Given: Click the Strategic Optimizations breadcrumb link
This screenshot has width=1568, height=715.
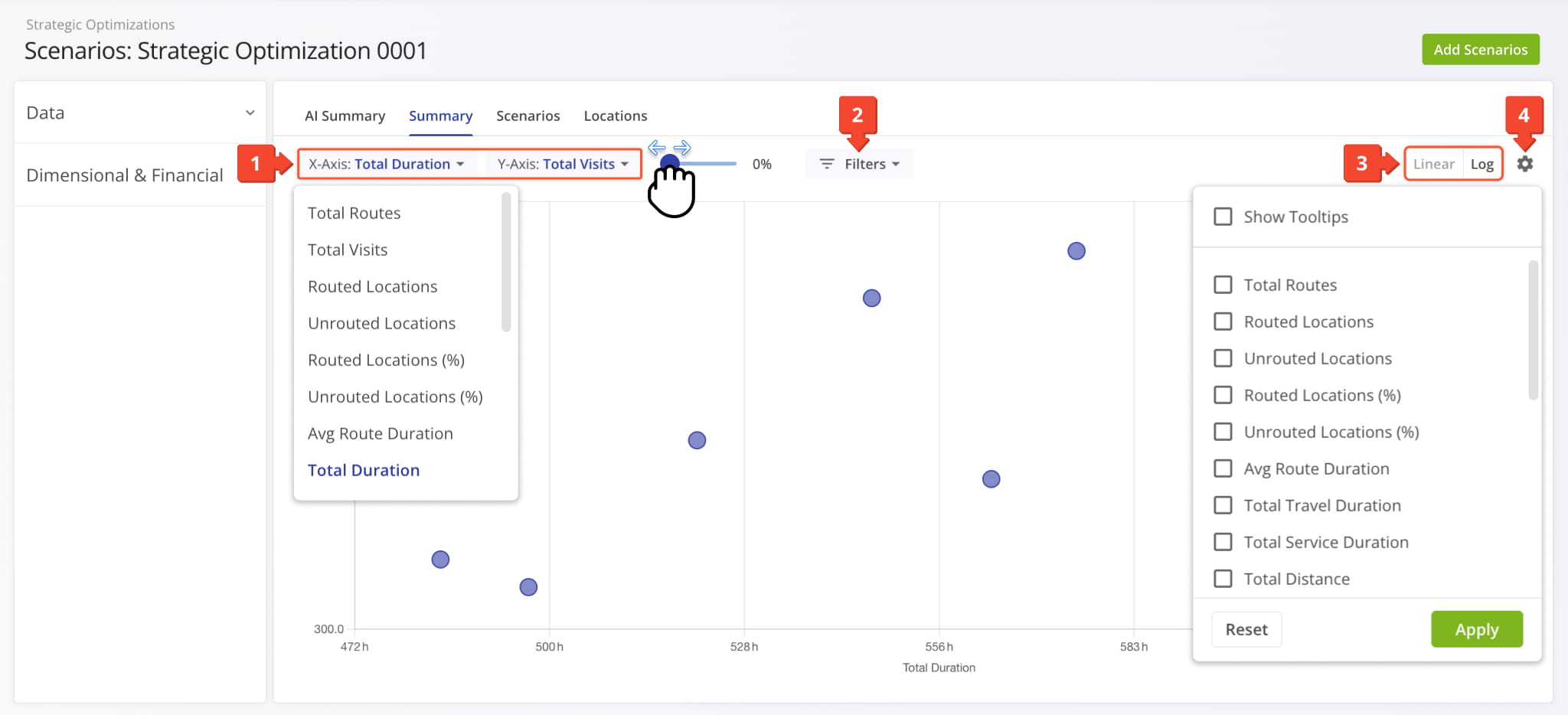Looking at the screenshot, I should coord(100,24).
